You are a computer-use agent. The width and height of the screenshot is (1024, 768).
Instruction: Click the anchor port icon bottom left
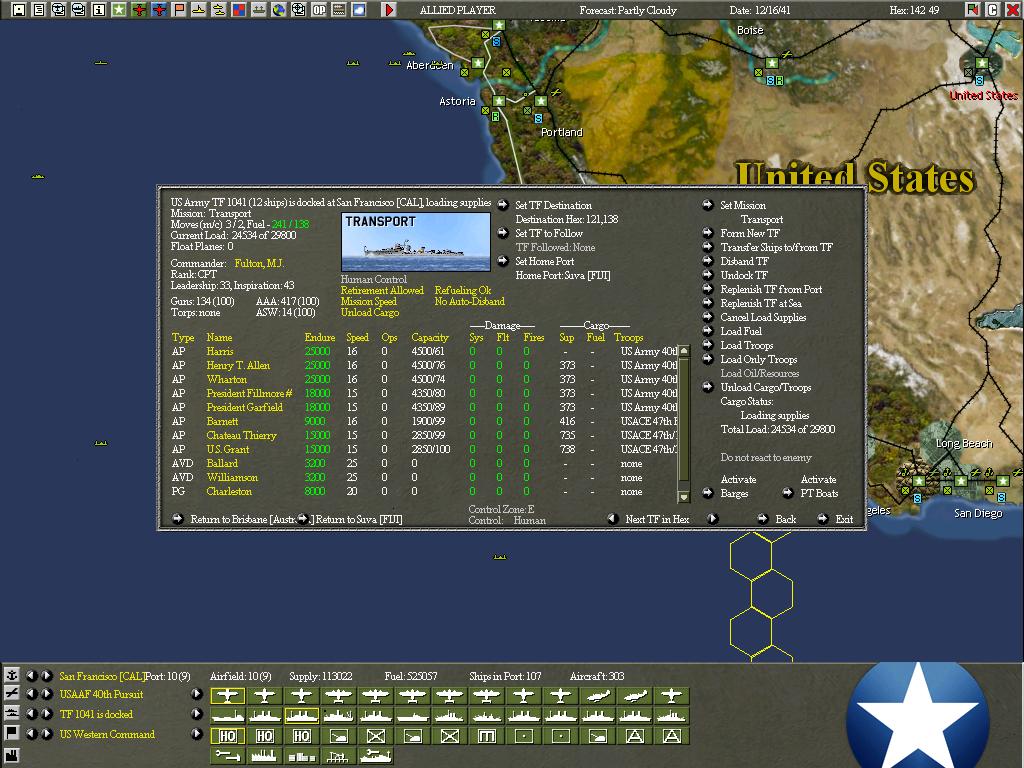tap(11, 675)
